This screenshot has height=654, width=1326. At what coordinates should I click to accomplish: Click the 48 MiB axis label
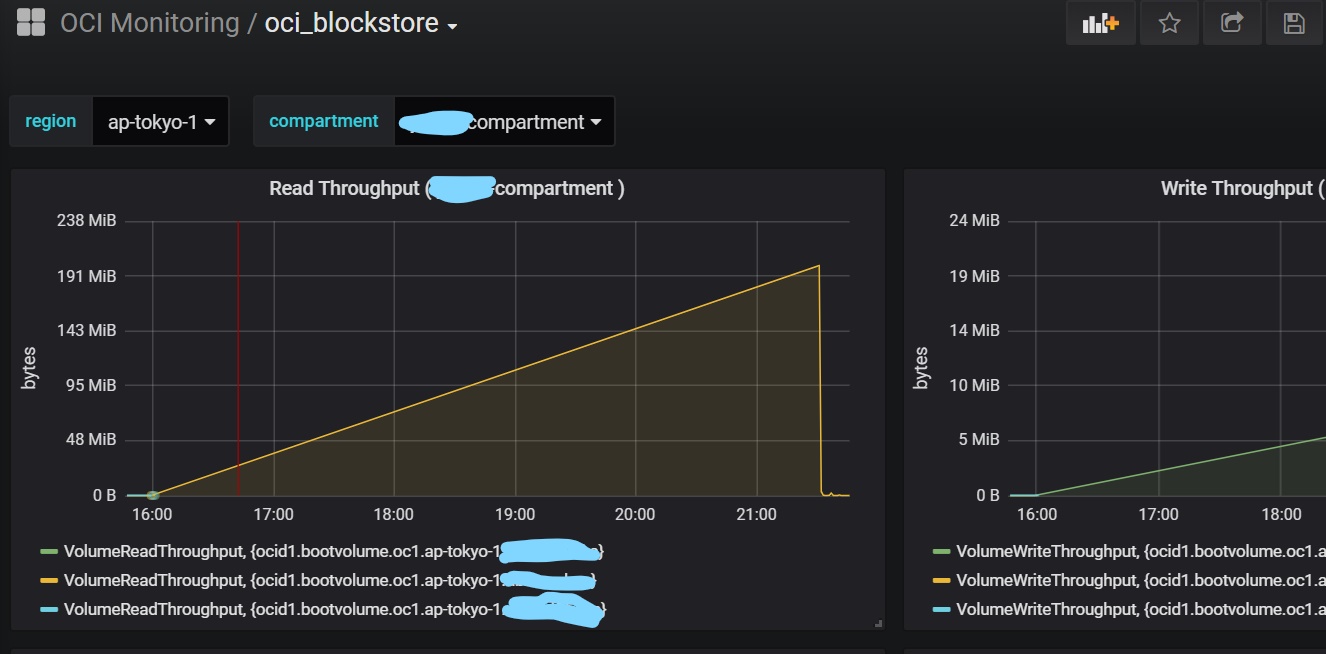point(92,440)
